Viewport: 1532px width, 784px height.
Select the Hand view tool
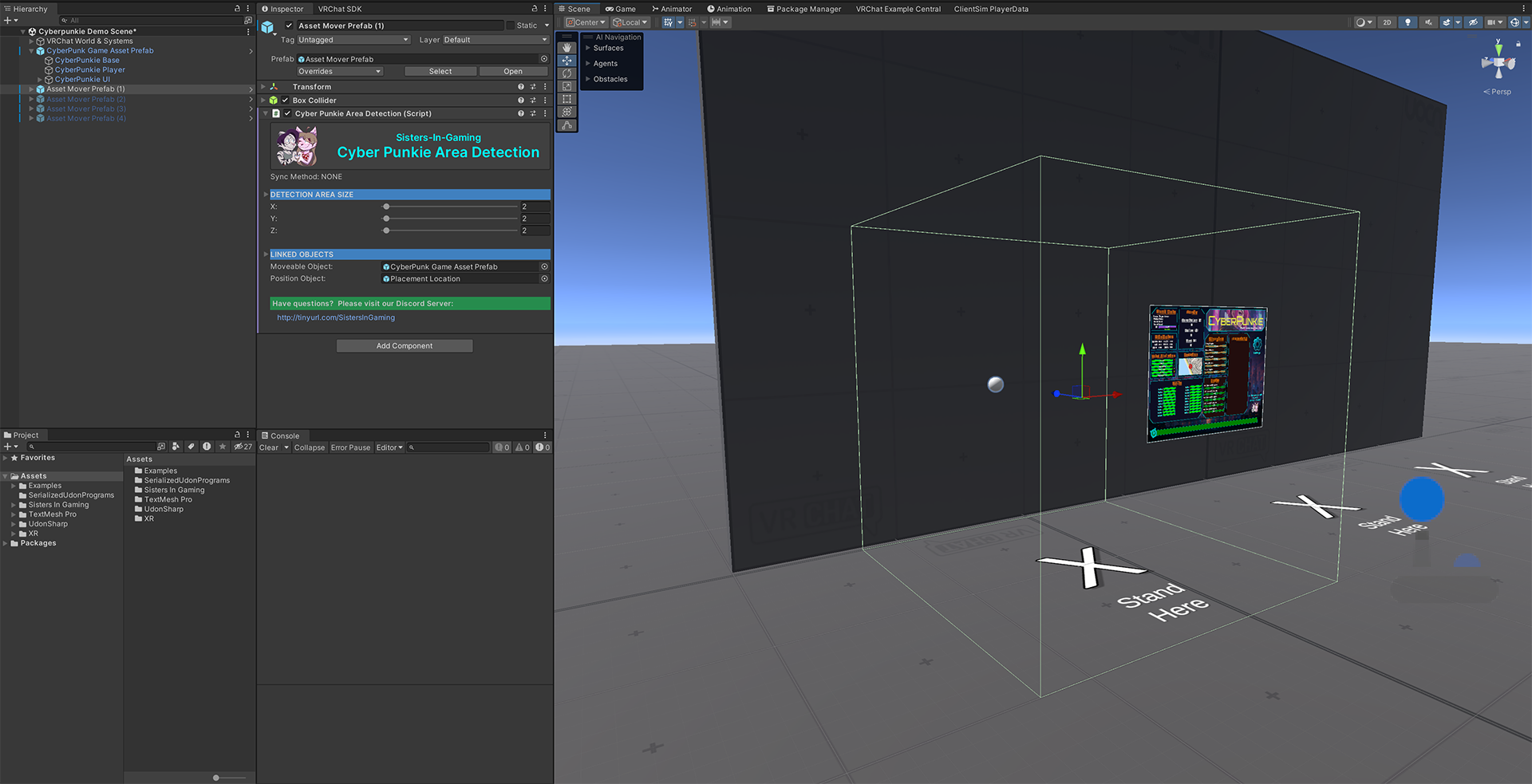[567, 48]
